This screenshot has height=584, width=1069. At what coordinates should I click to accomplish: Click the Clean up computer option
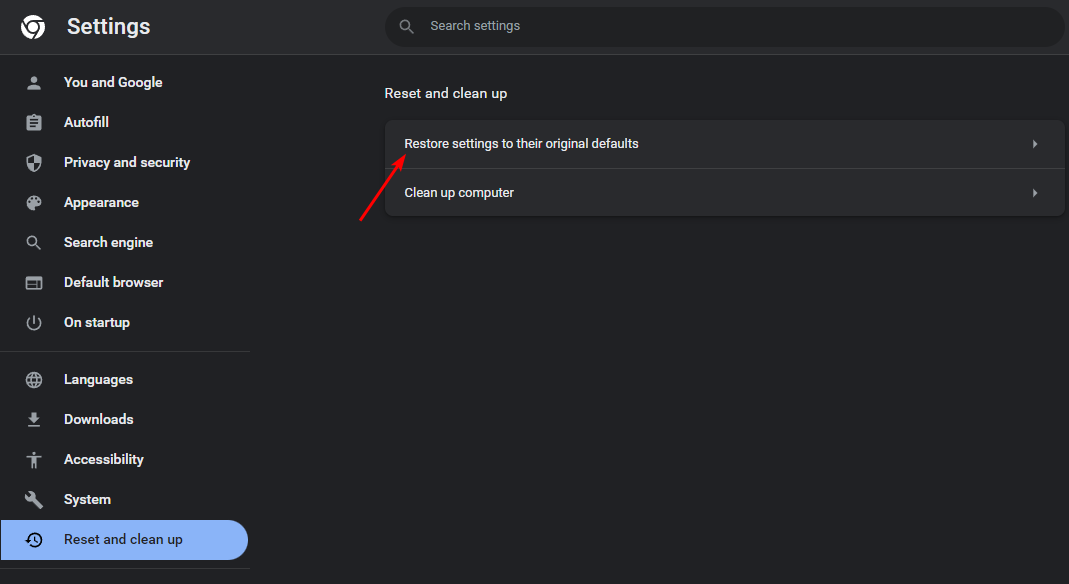tap(459, 193)
